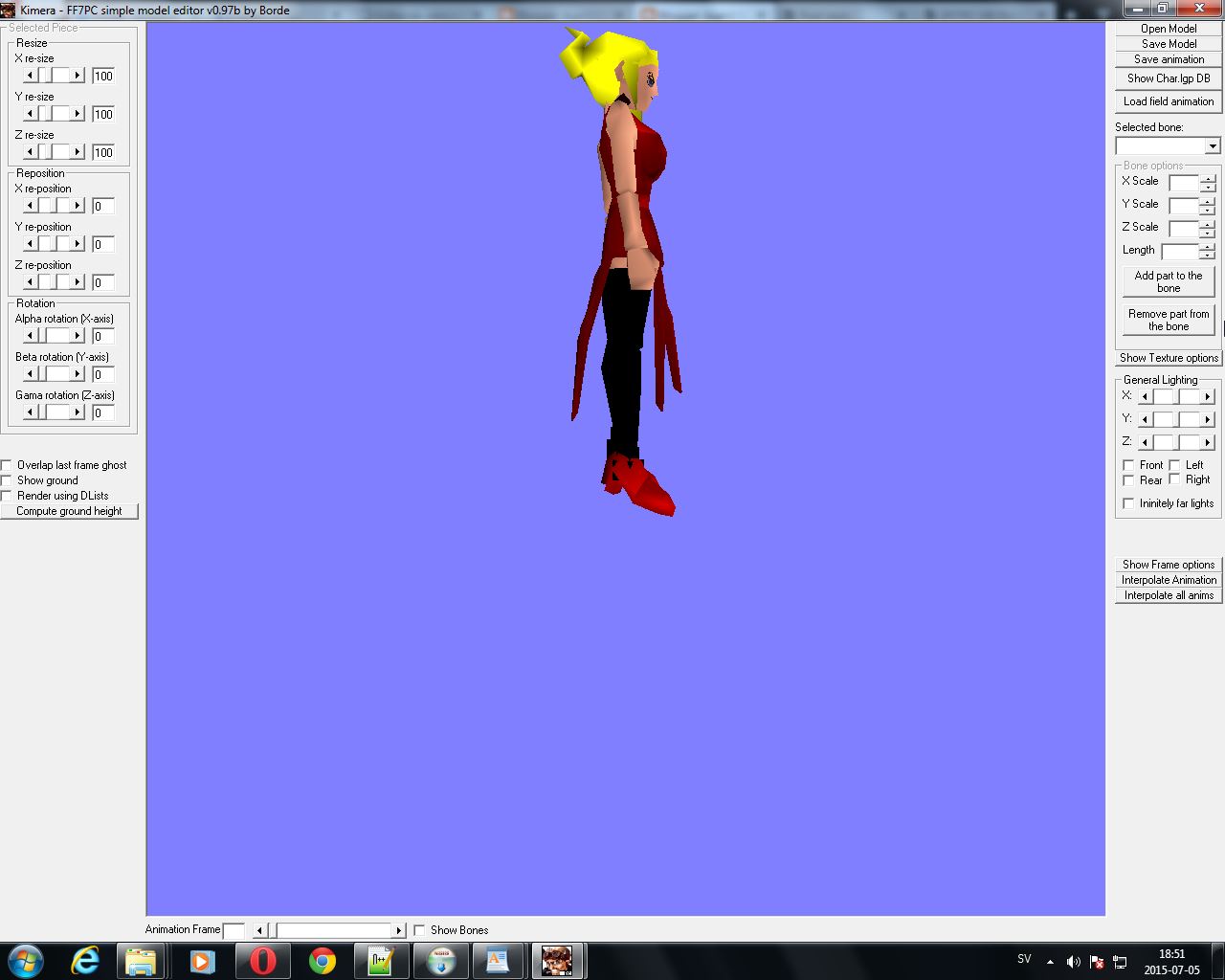
Task: Click Animation Frame scrollbar right arrow
Action: (x=399, y=930)
